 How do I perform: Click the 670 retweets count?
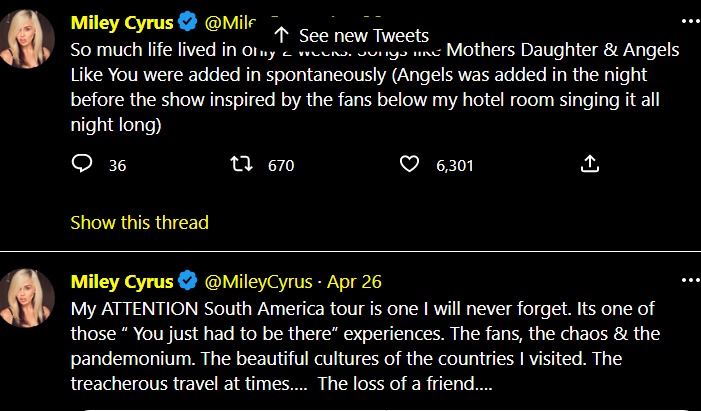(281, 165)
